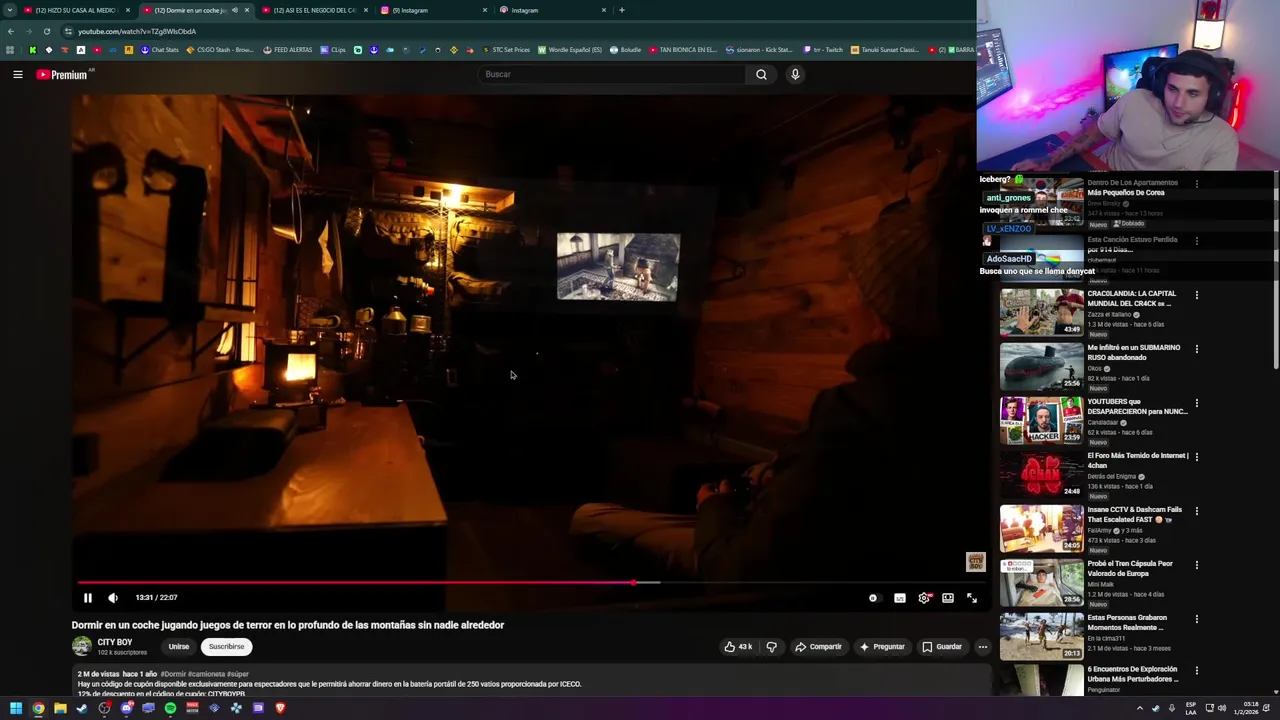Open Spotify from the taskbar

(170, 708)
